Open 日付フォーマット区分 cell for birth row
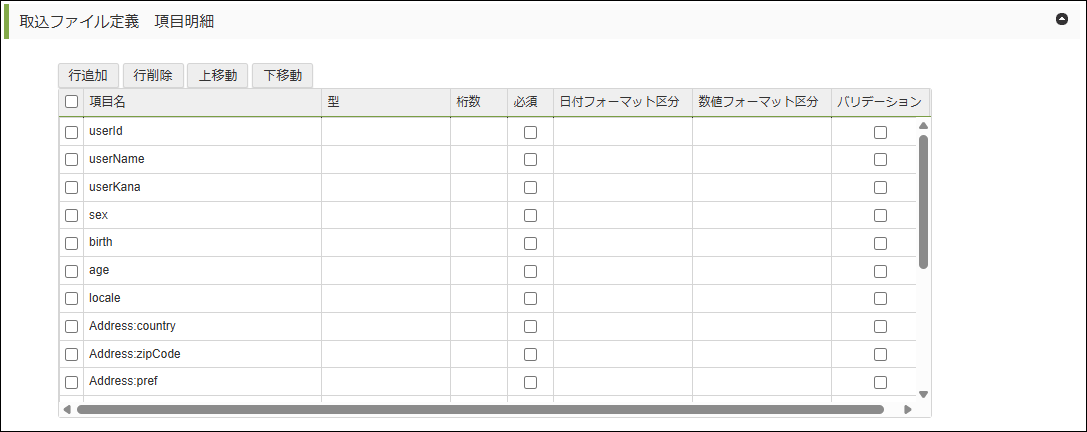Screen dimensions: 1087x432 [622, 243]
